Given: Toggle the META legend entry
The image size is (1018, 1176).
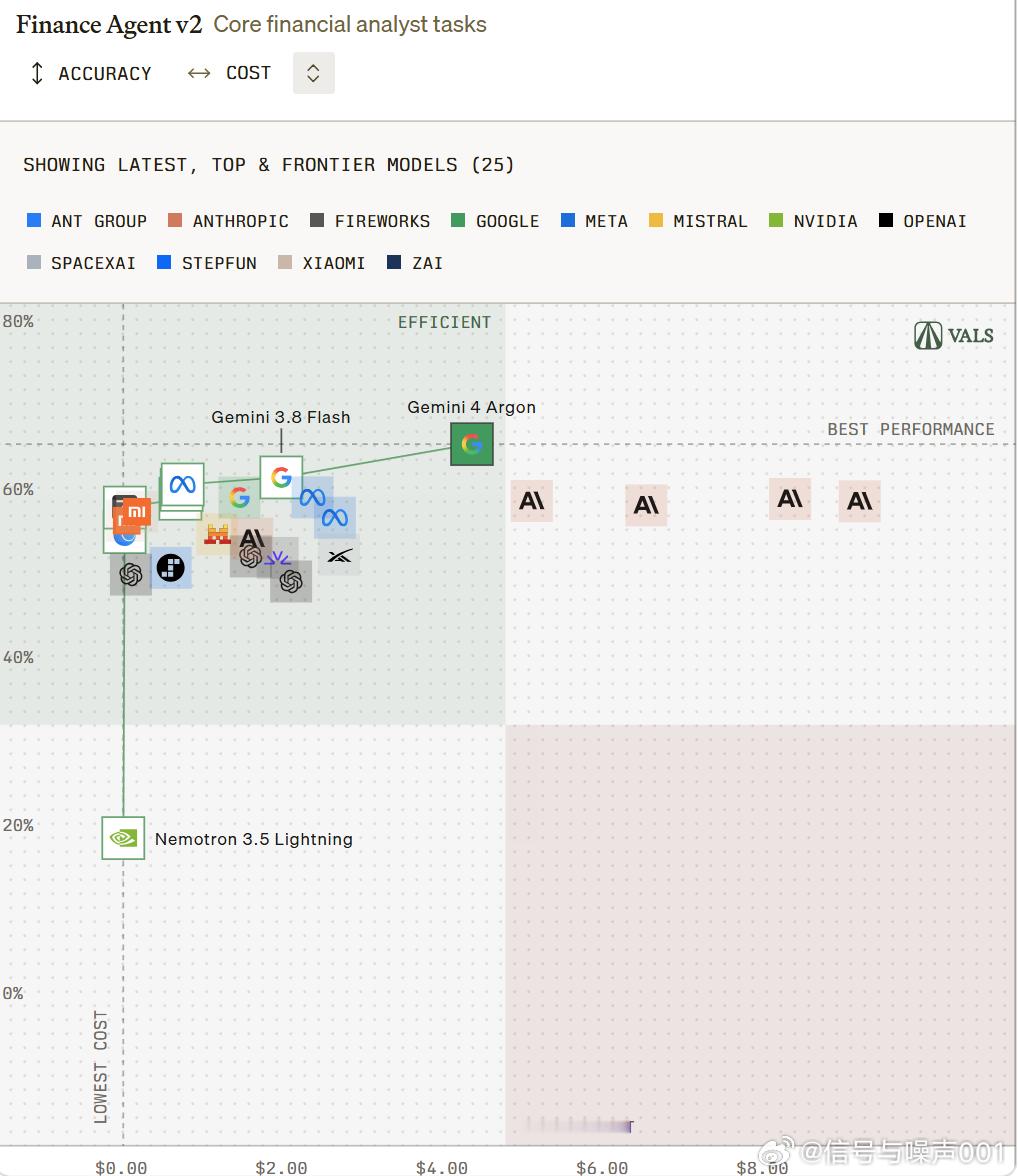Looking at the screenshot, I should [x=594, y=220].
